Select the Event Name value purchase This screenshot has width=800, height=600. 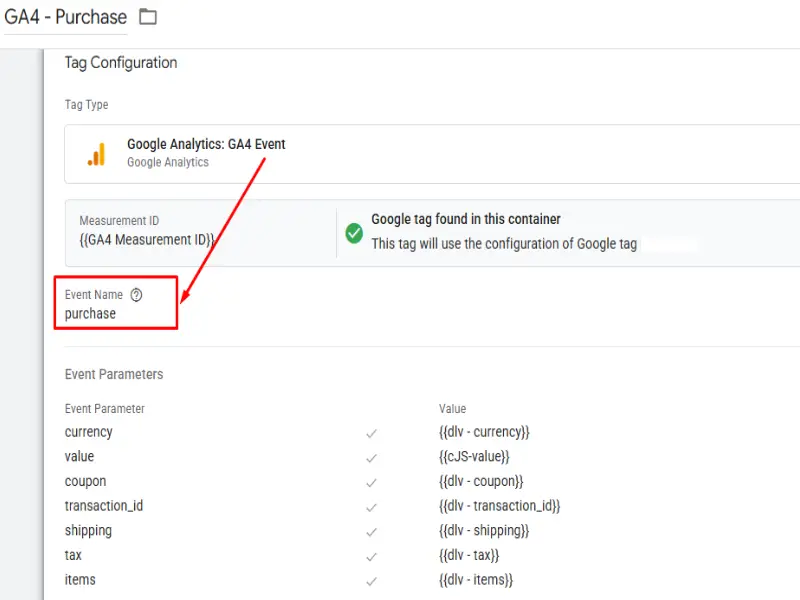click(90, 314)
